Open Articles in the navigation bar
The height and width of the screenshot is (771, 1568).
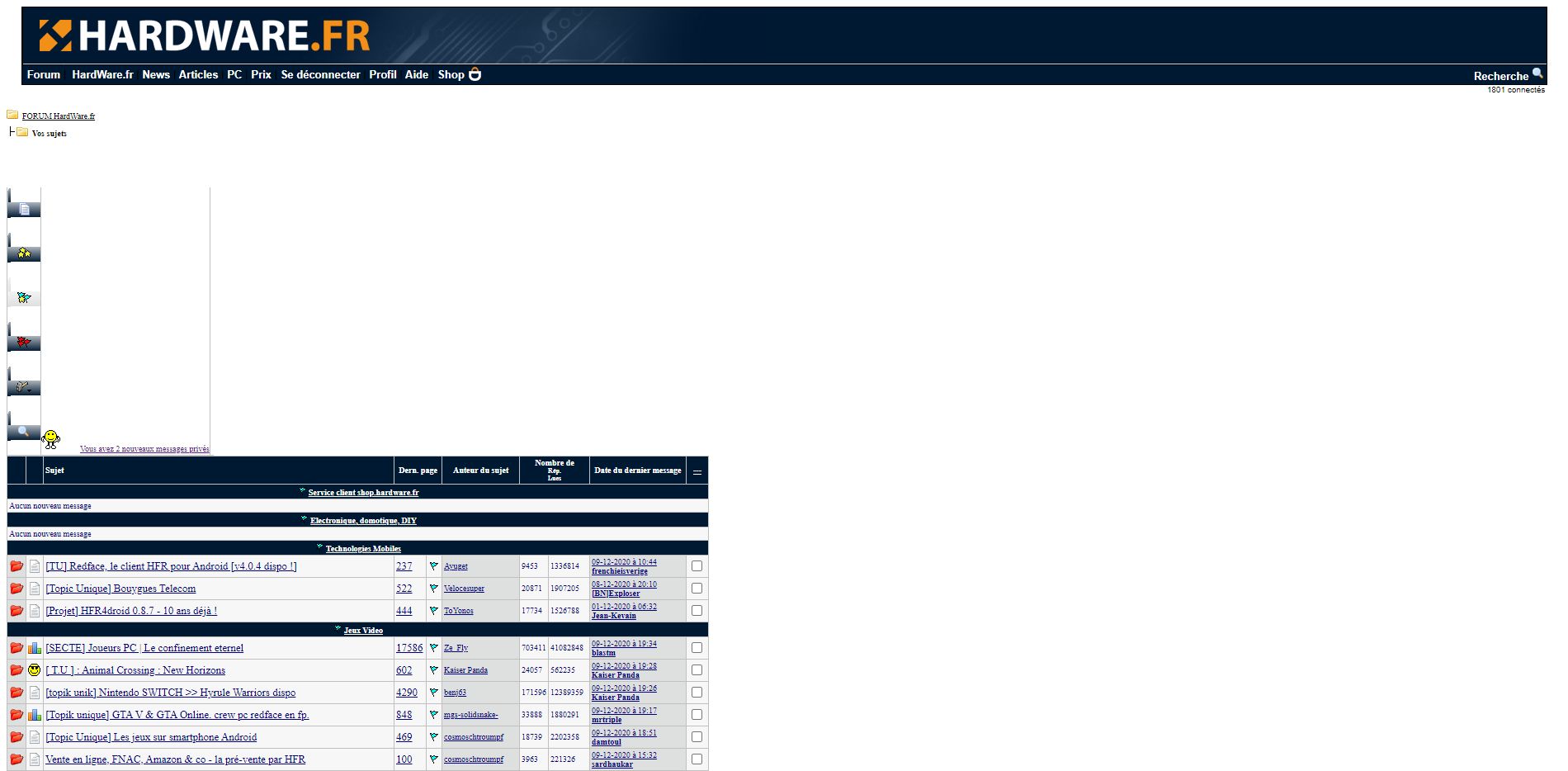pyautogui.click(x=198, y=74)
